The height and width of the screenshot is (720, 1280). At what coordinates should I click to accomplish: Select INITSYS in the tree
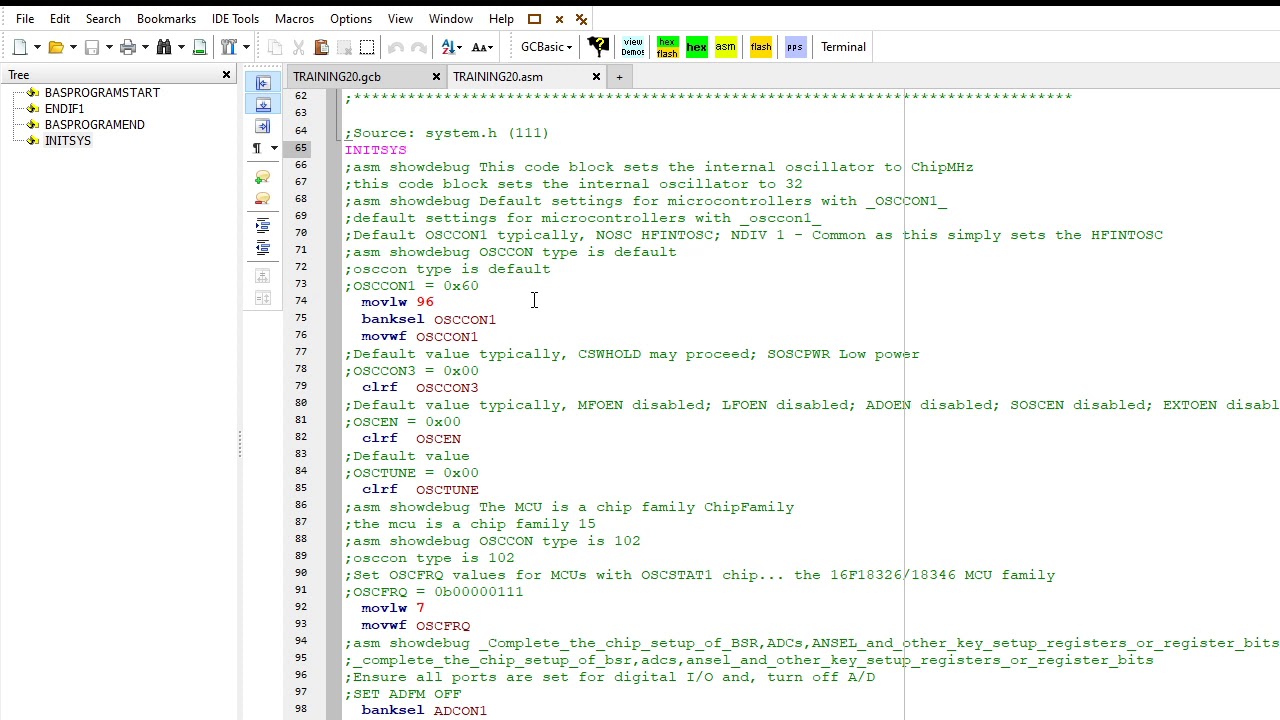(x=67, y=141)
